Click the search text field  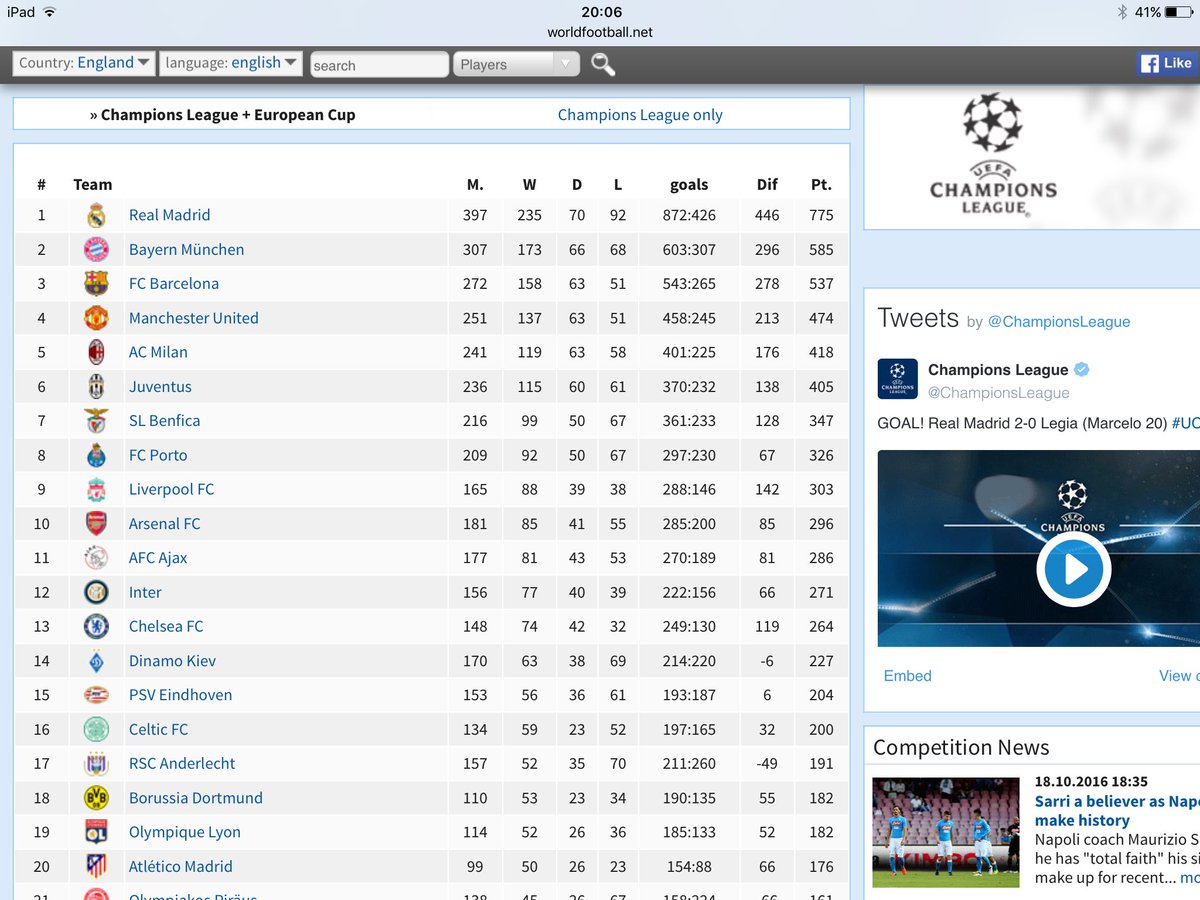coord(379,65)
